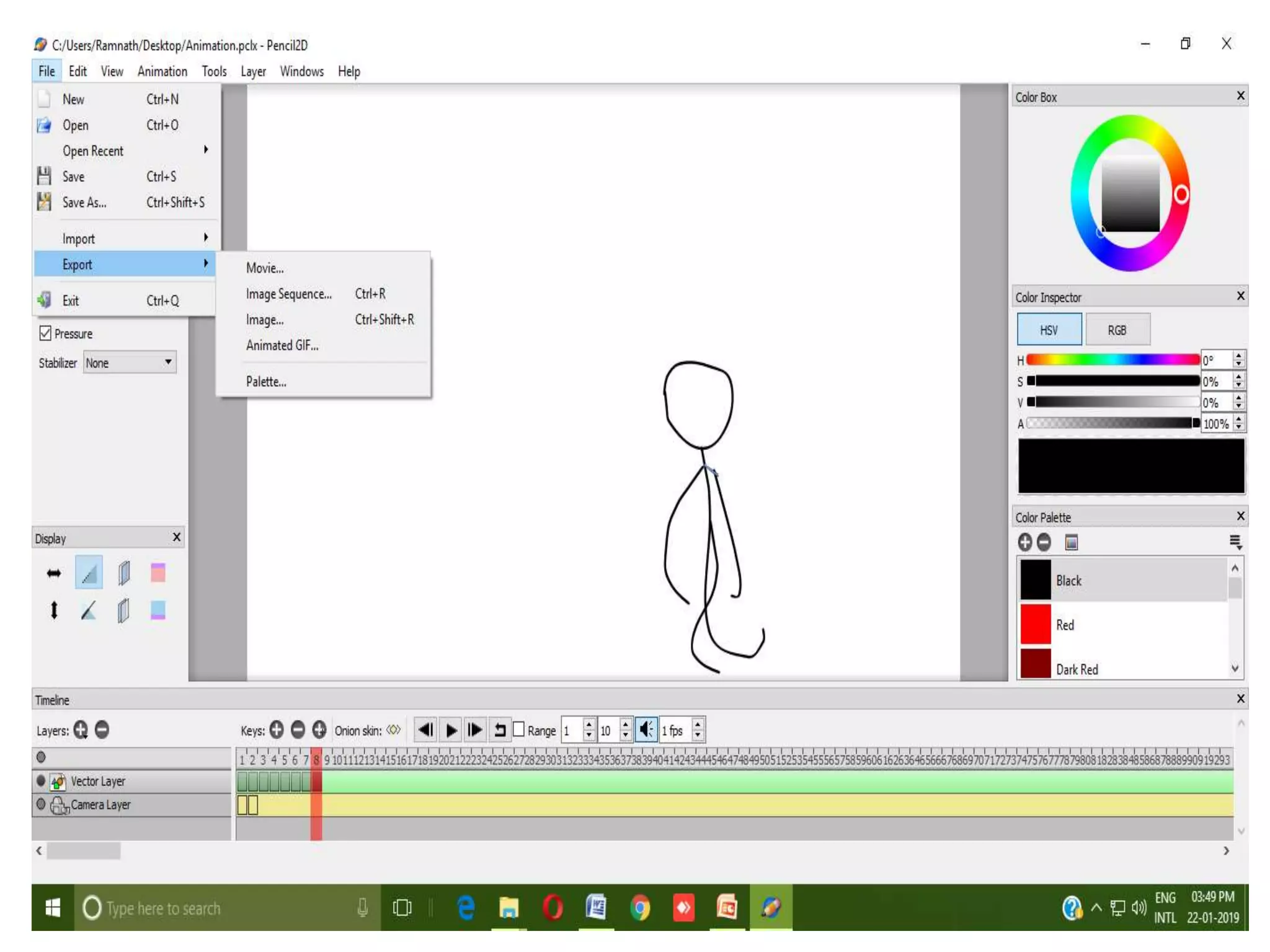Click the range end input field

[608, 730]
